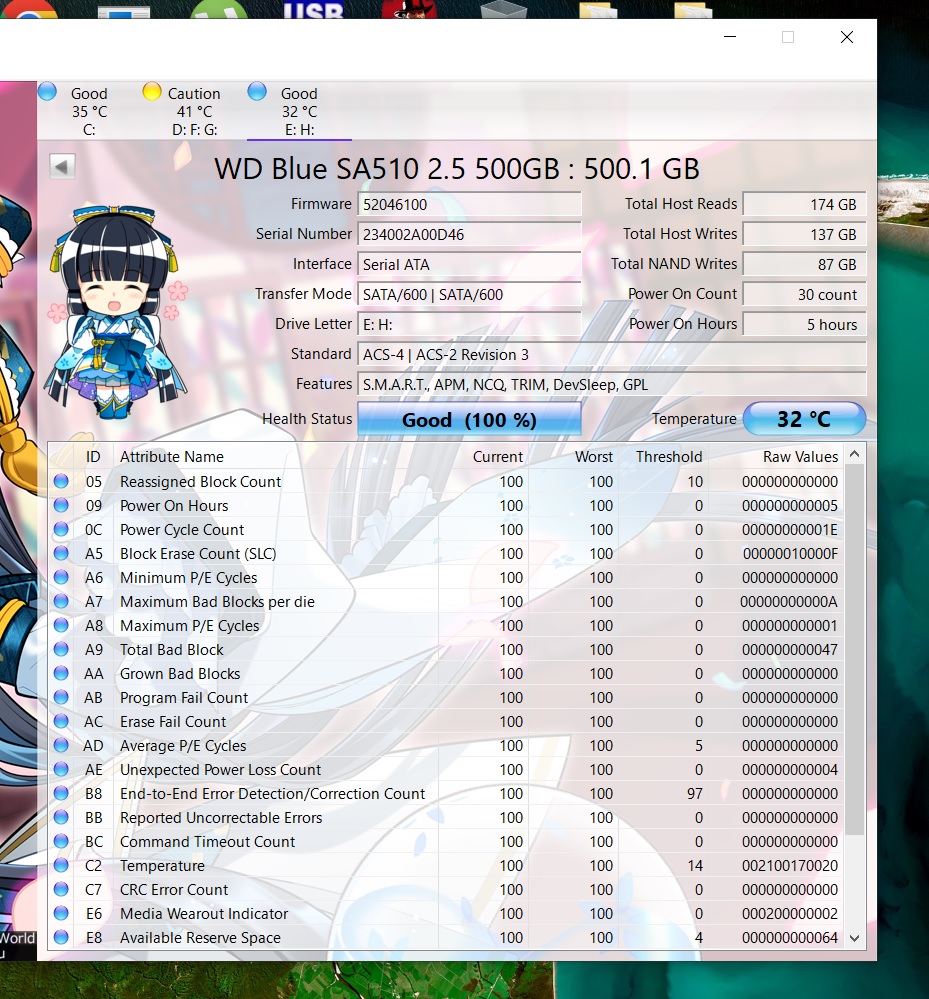Select the Maximum Bad Blocks per die row
The width and height of the screenshot is (929, 999).
(447, 602)
